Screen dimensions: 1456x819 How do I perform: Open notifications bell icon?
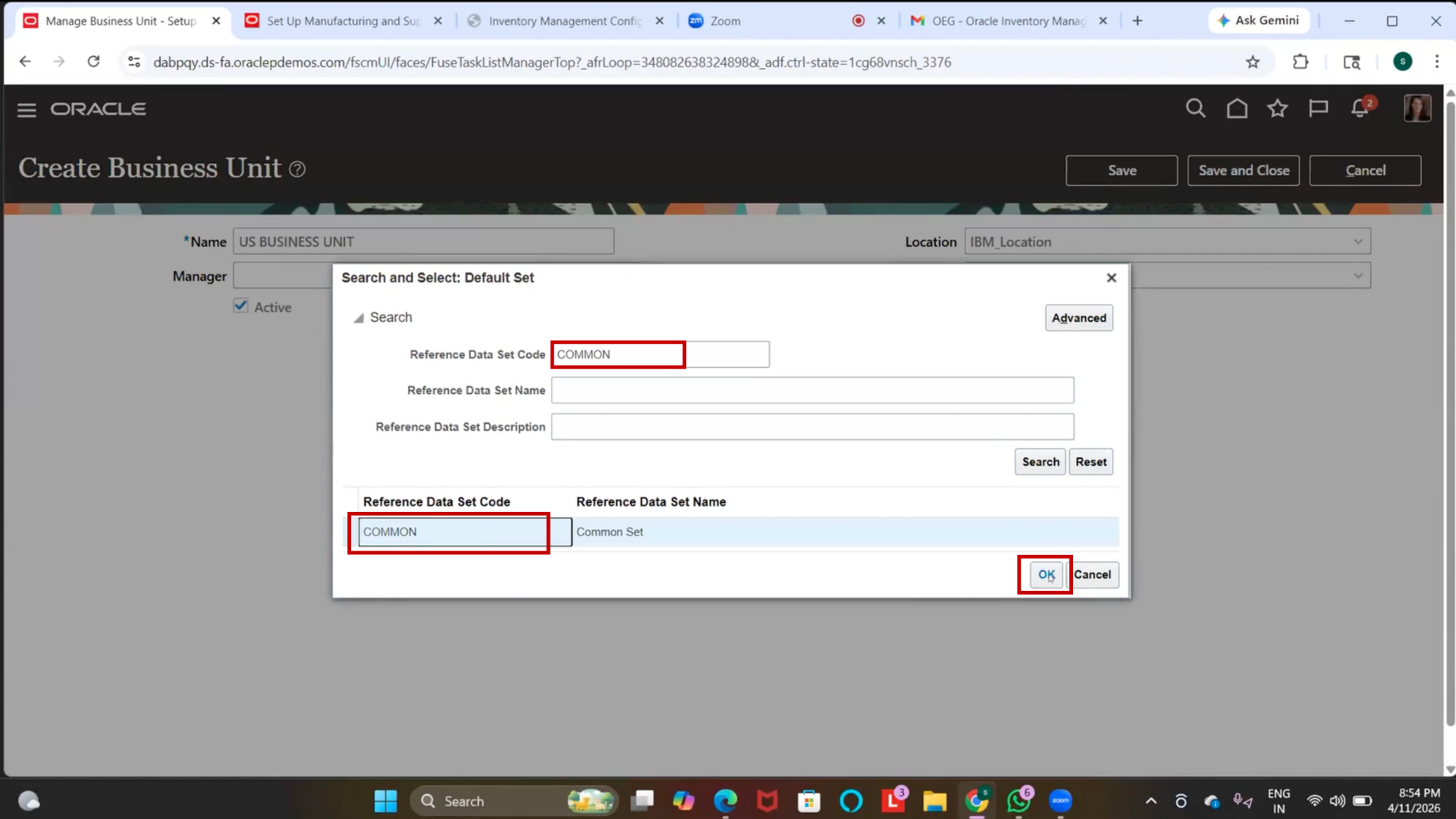(x=1360, y=108)
